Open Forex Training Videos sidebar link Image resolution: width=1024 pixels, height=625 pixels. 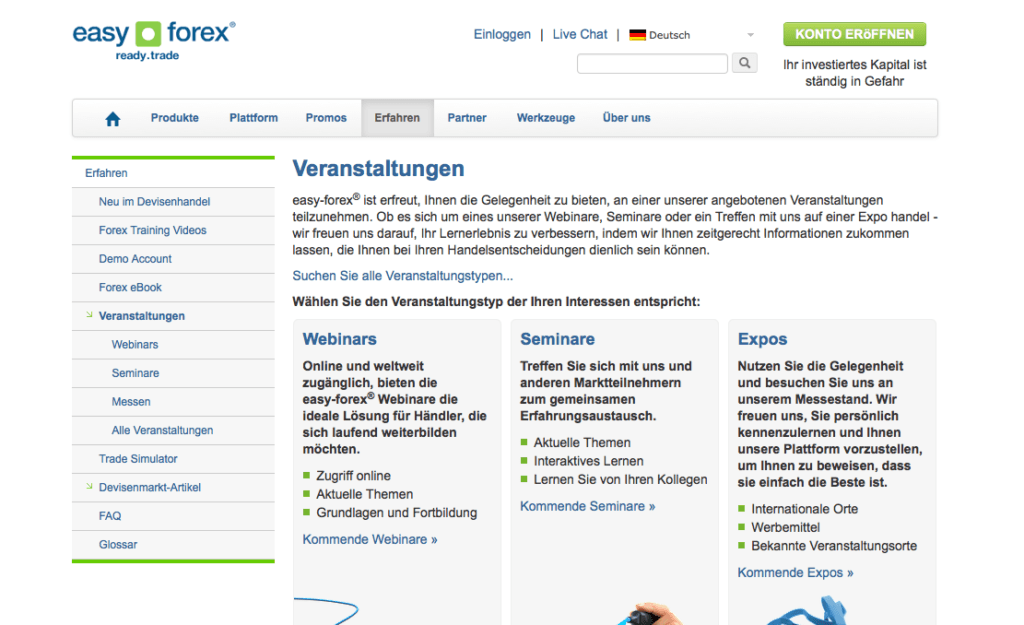(x=152, y=230)
